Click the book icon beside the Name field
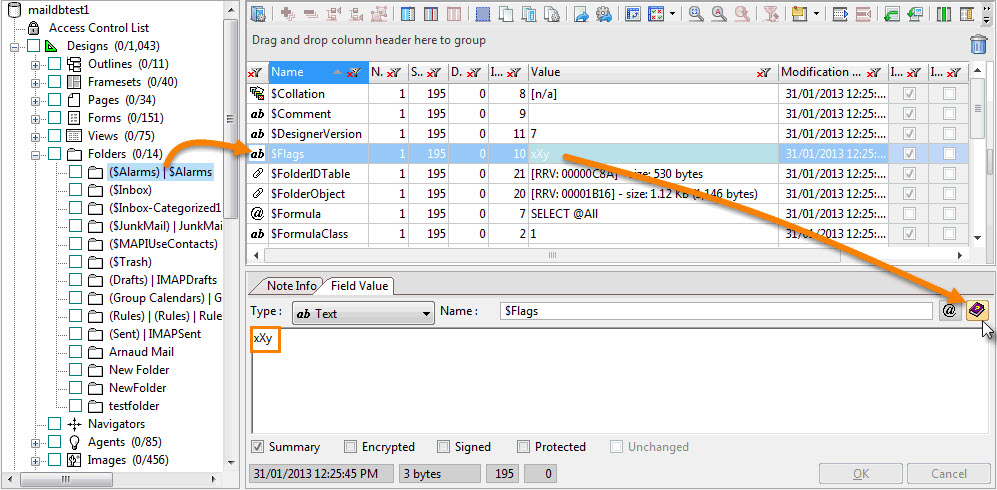 click(976, 311)
